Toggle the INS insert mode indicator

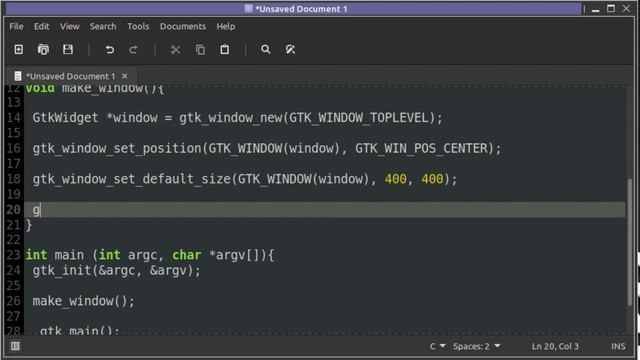click(618, 347)
